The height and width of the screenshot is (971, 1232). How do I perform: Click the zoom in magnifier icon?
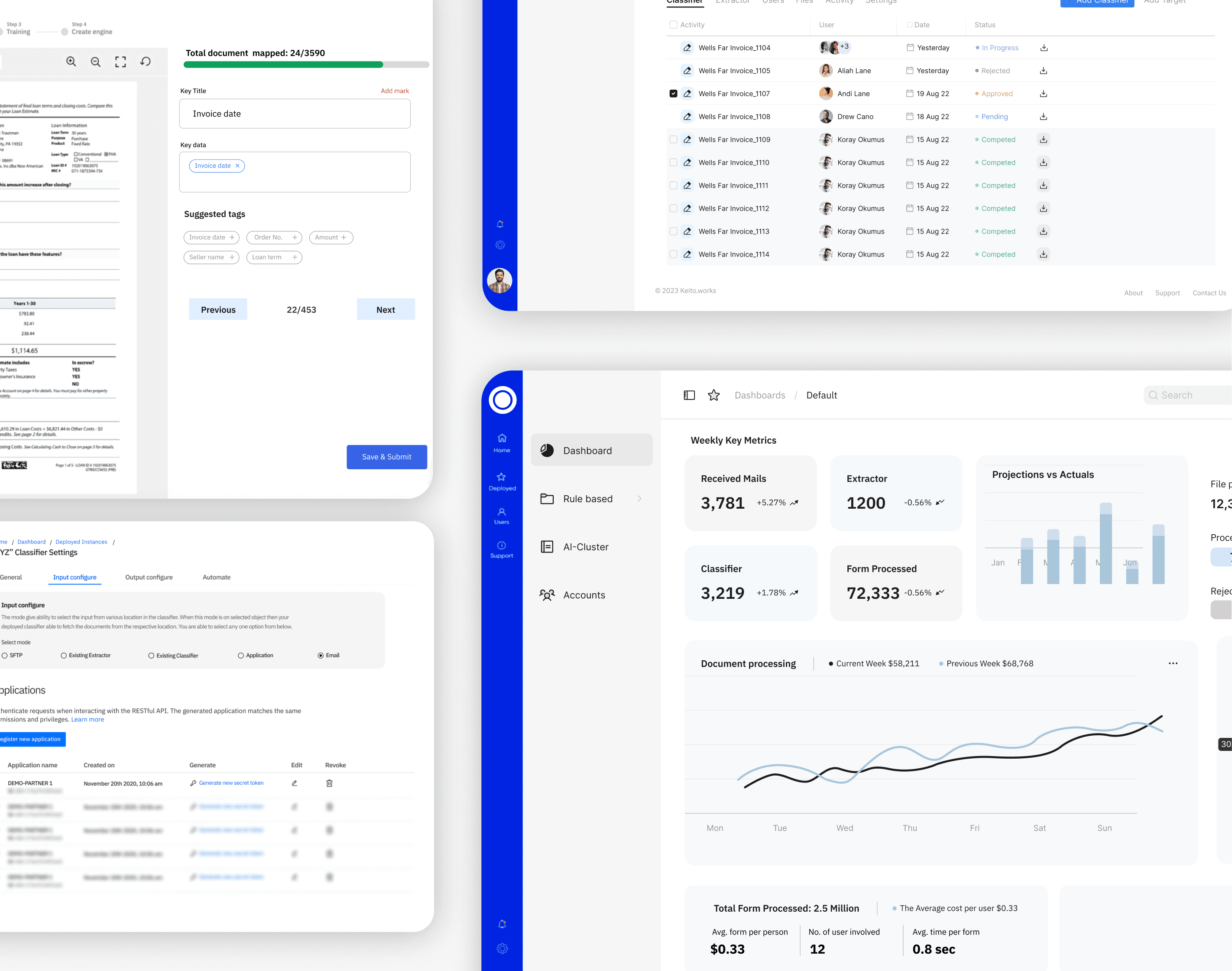[x=71, y=62]
